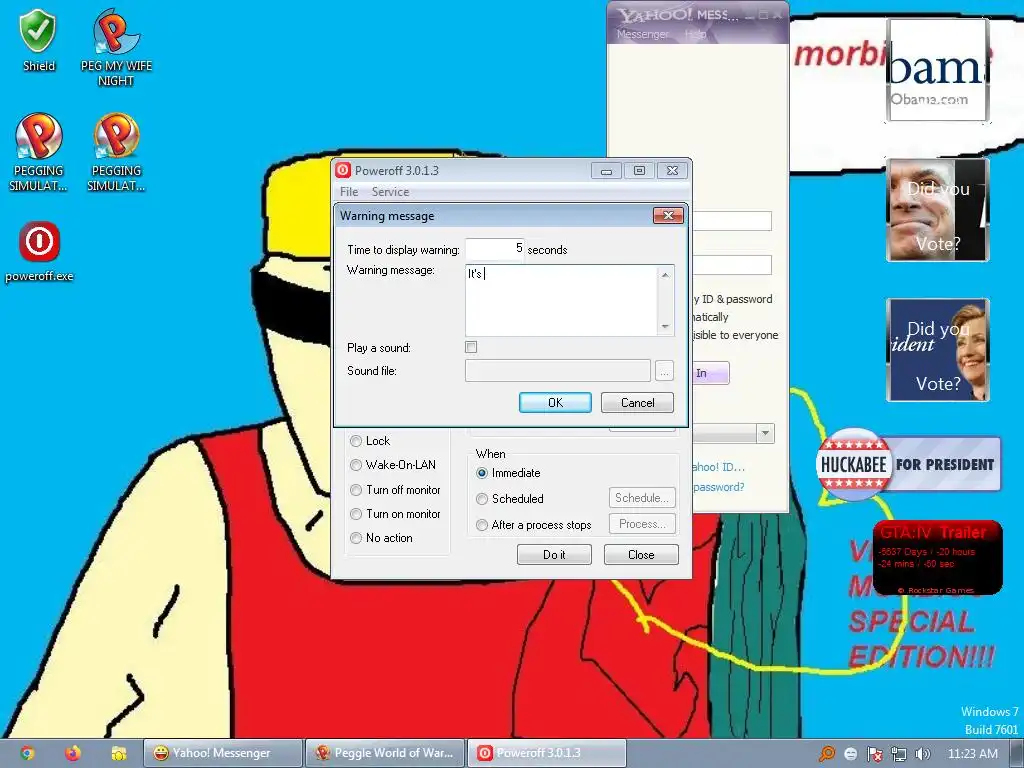Open the Obama.com desktop gadget
Viewport: 1024px width, 768px height.
click(x=937, y=70)
